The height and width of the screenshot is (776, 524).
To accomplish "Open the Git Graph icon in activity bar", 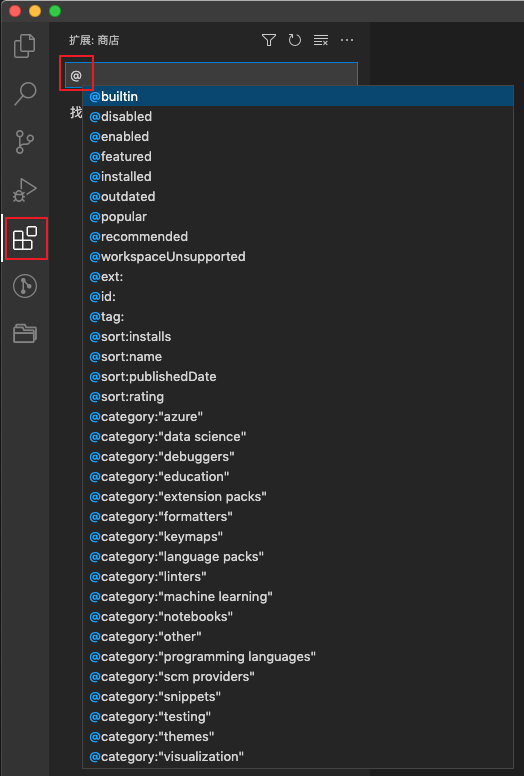I will click(x=25, y=286).
